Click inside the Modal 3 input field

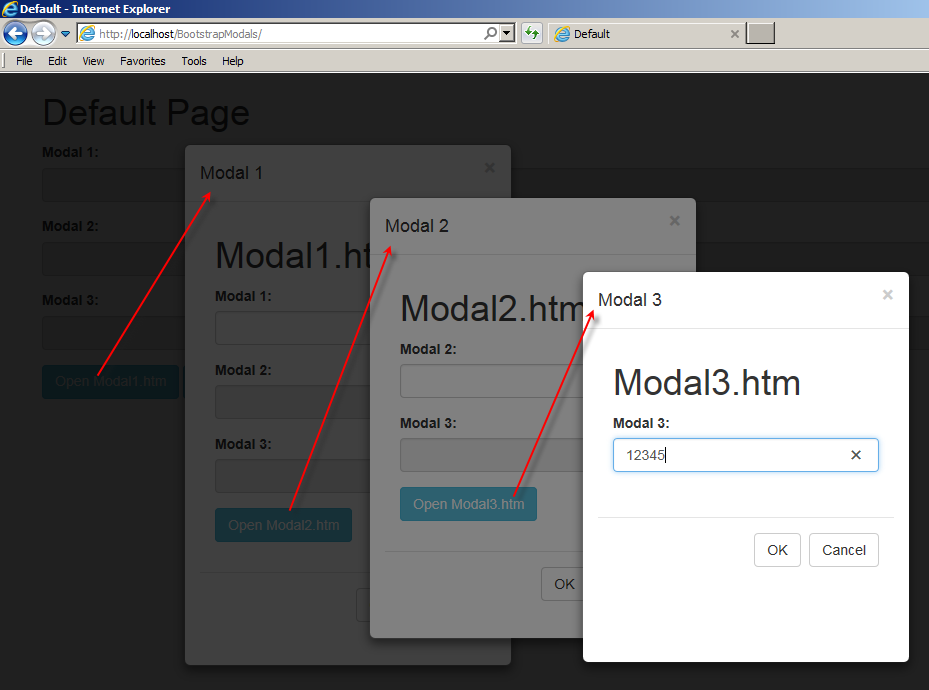pyautogui.click(x=730, y=455)
